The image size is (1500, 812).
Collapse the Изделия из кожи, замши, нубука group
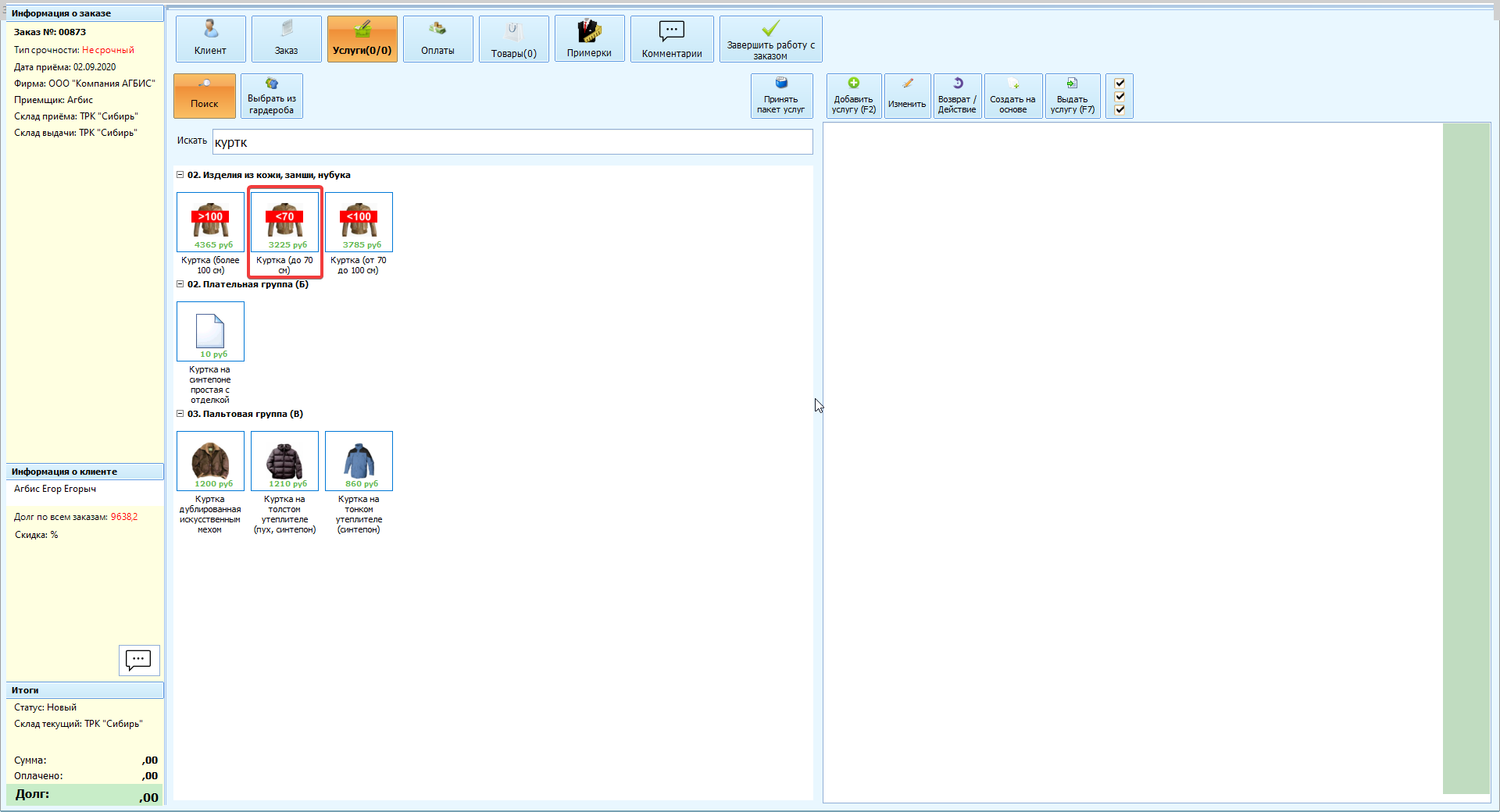click(x=180, y=175)
